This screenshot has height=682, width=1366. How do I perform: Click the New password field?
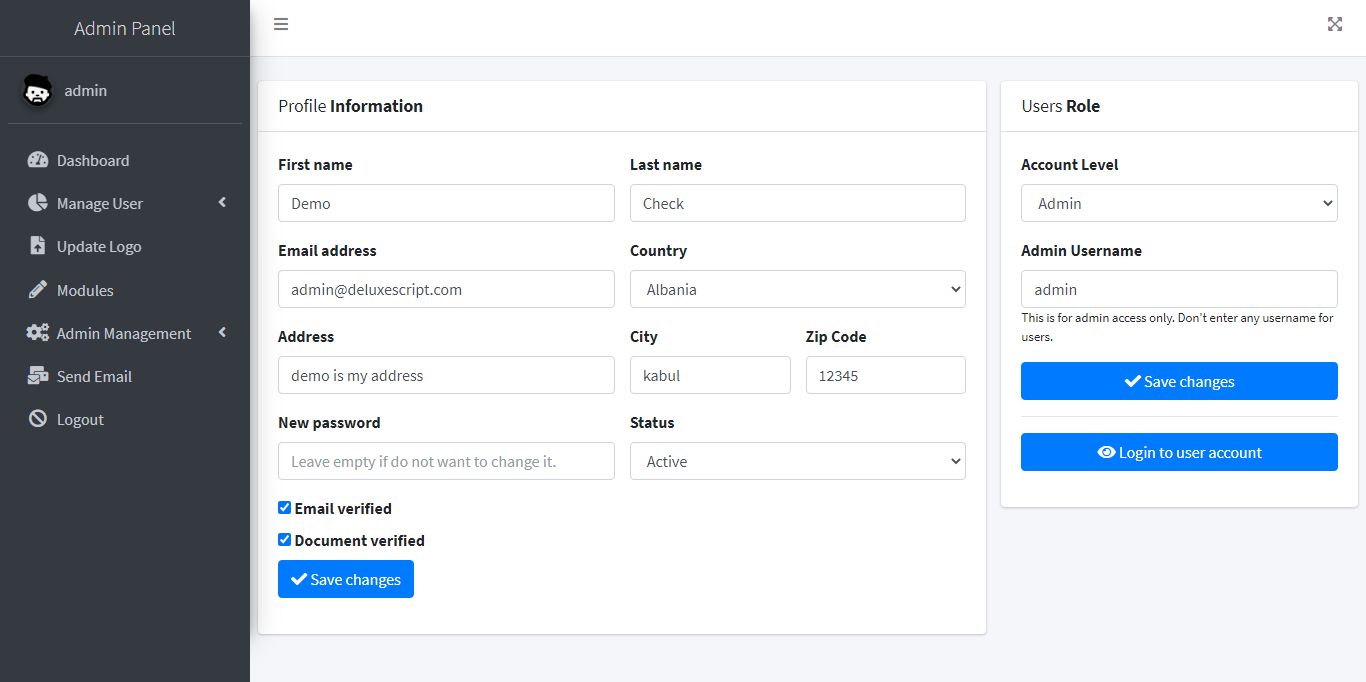click(x=446, y=461)
